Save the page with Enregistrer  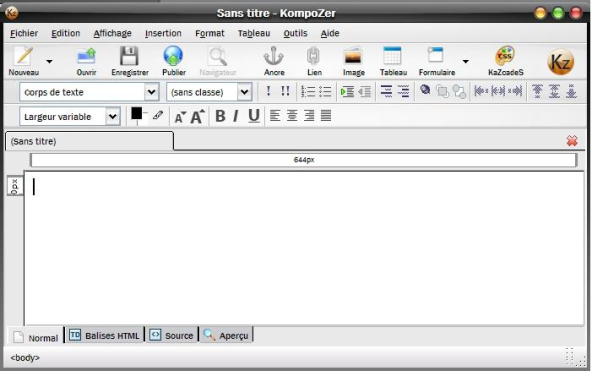pyautogui.click(x=130, y=61)
